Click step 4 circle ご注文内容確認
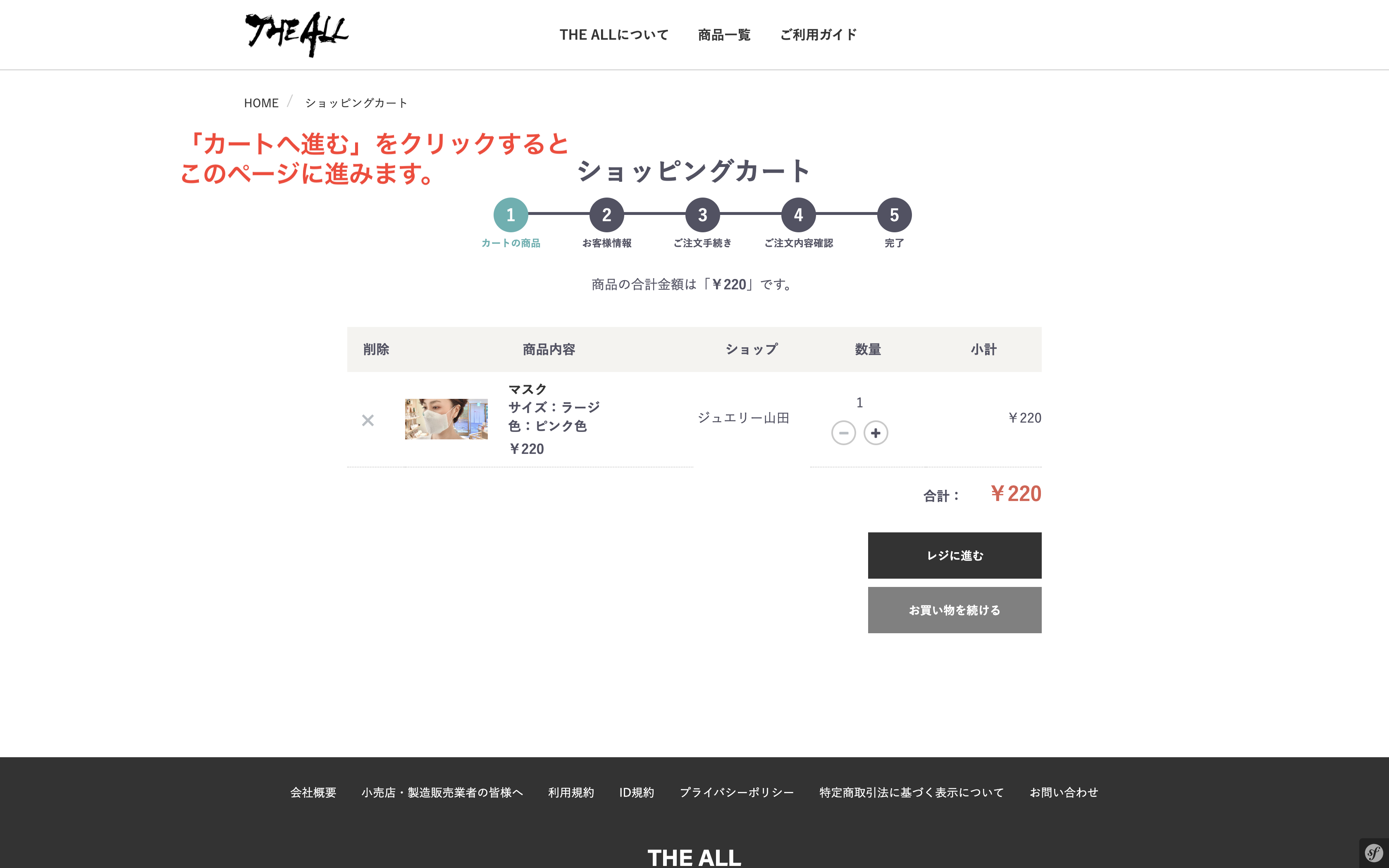This screenshot has height=868, width=1389. 798,215
